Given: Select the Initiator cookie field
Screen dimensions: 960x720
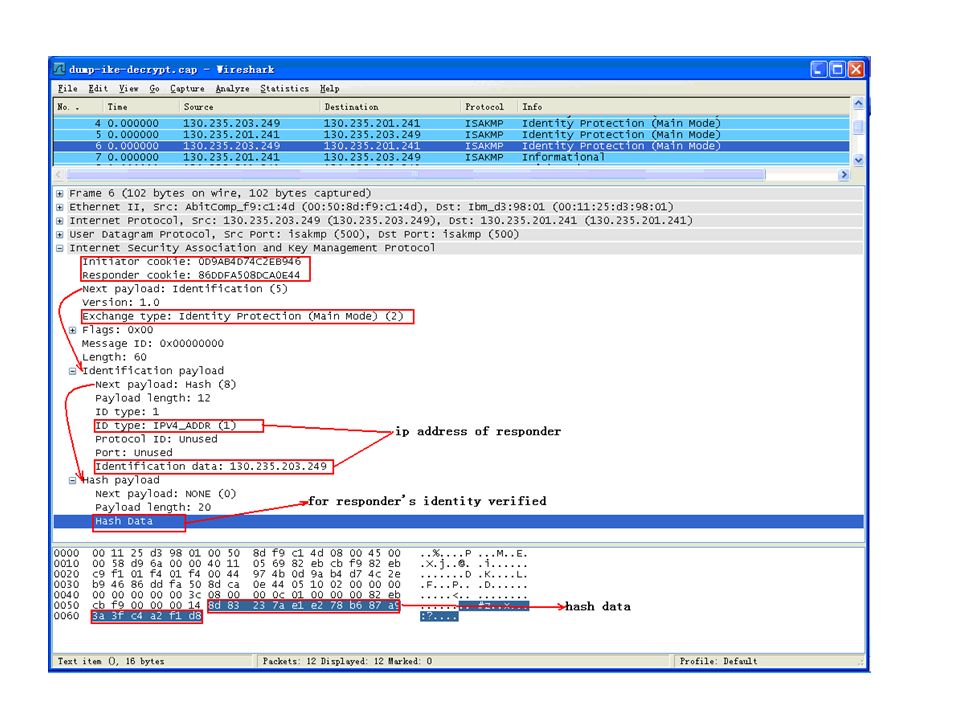Looking at the screenshot, I should coord(192,262).
